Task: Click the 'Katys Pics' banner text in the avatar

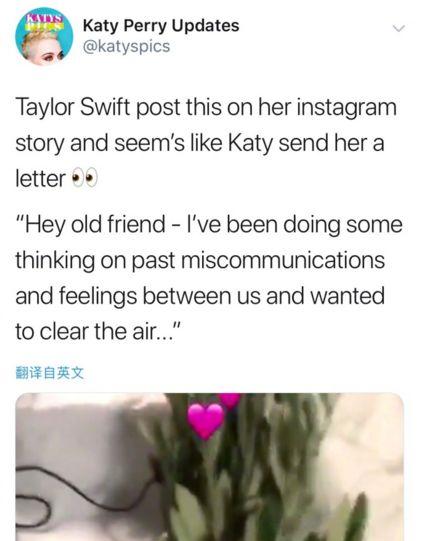Action: (x=46, y=19)
